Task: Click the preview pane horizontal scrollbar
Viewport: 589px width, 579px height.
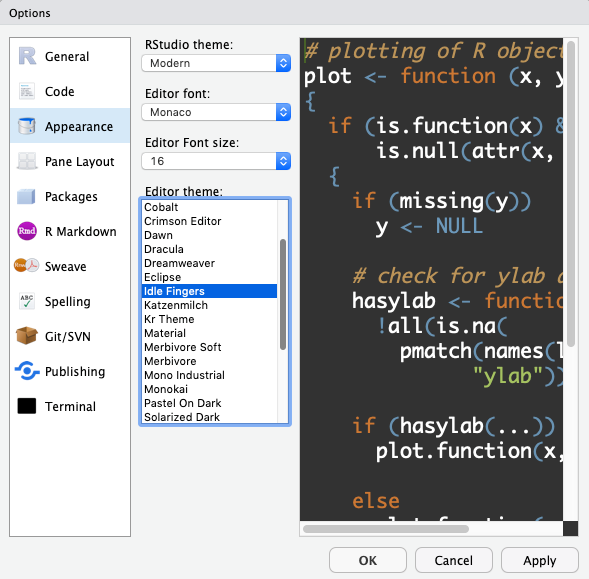Action: pyautogui.click(x=386, y=529)
